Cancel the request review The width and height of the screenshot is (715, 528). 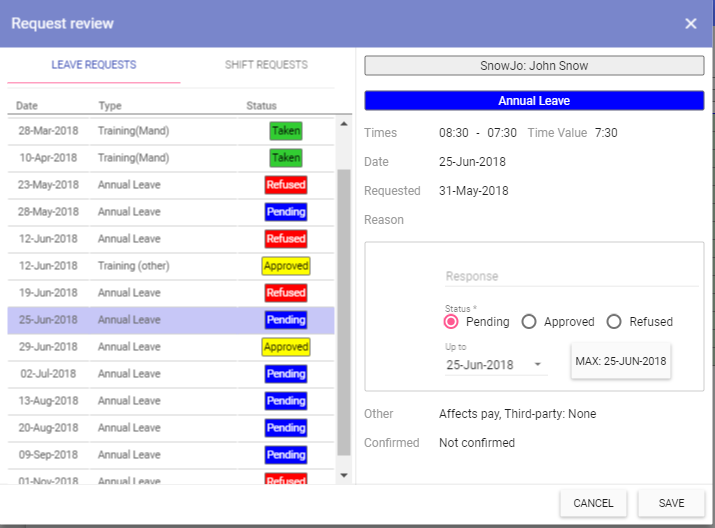click(x=593, y=503)
